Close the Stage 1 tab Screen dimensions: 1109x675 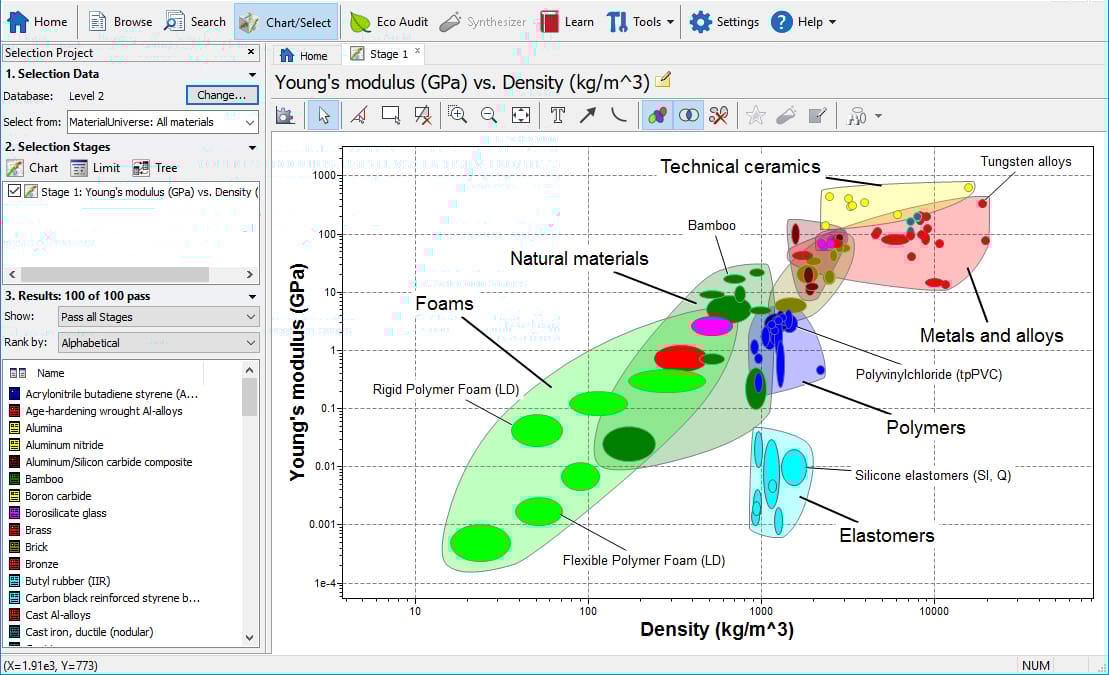click(x=417, y=51)
